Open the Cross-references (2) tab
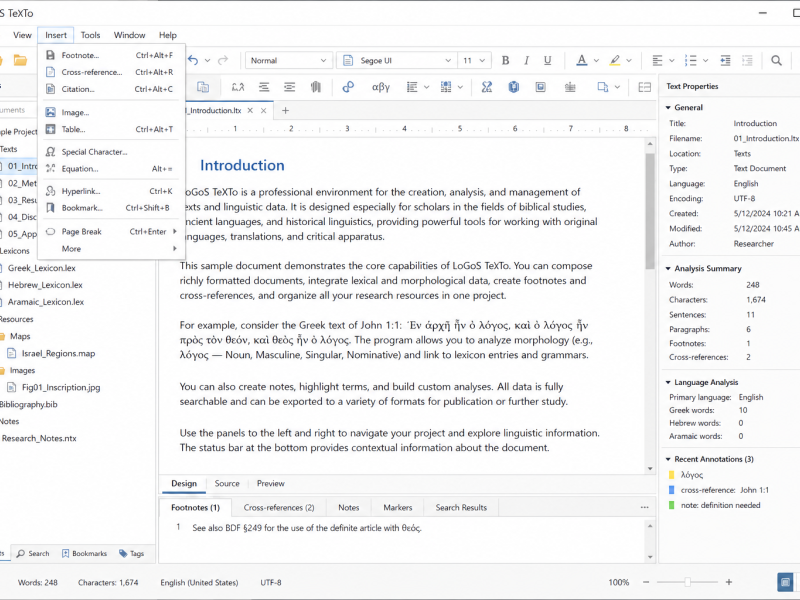 [279, 508]
